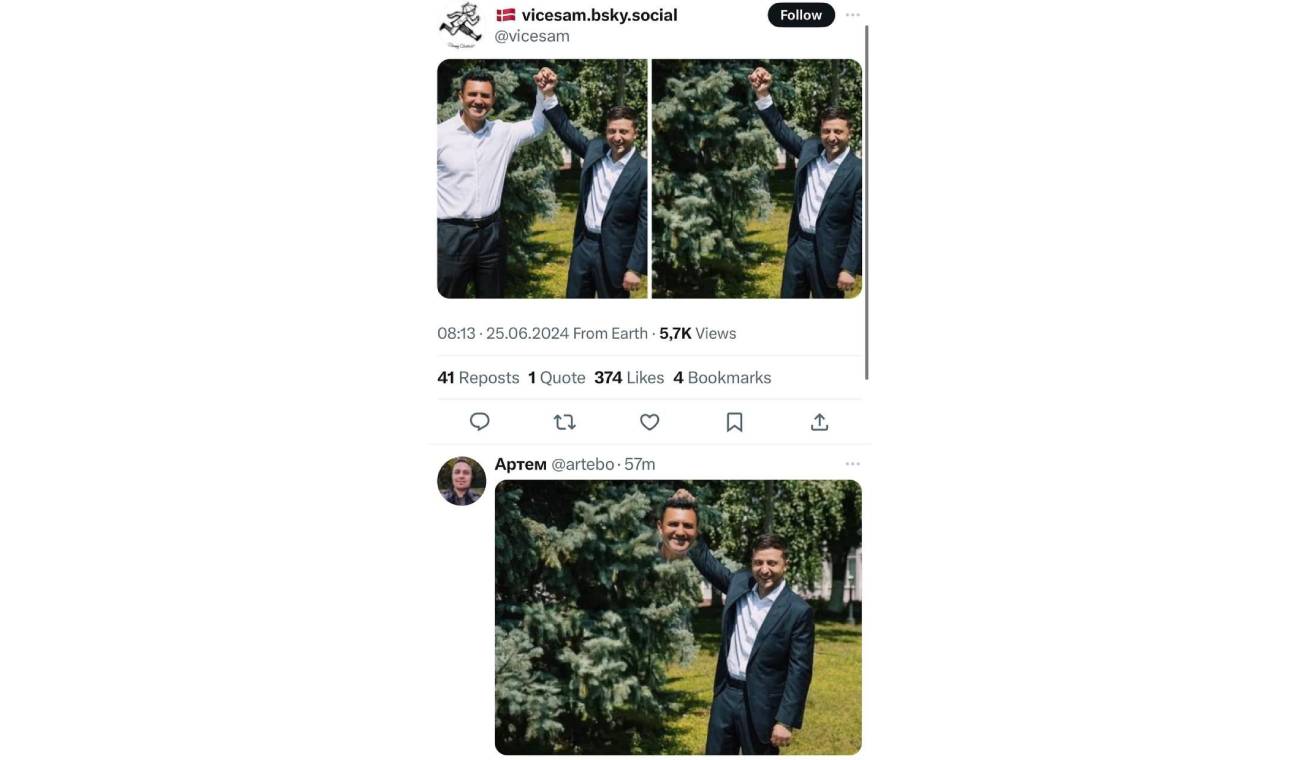
Task: Open more options for the vicesam post
Action: click(852, 15)
